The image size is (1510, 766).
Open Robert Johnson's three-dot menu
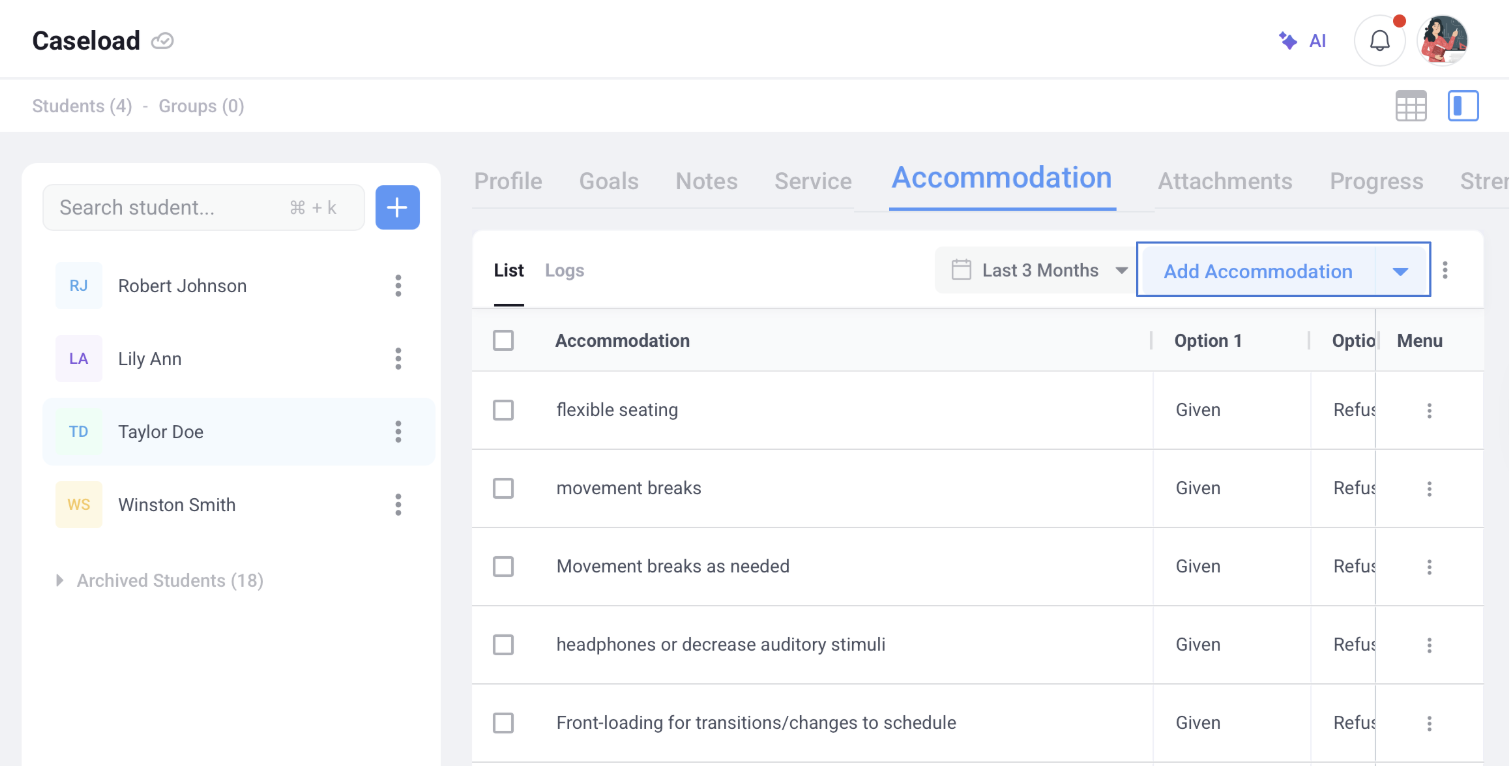(398, 286)
